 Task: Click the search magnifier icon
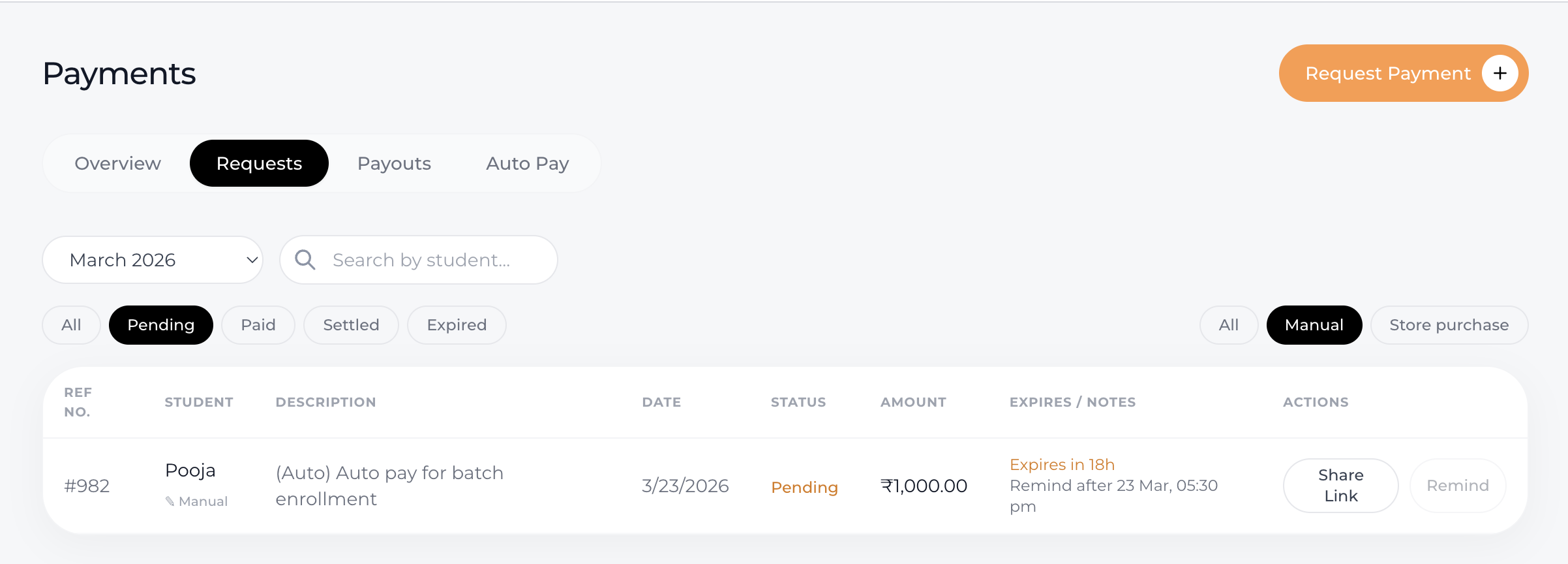(x=305, y=260)
